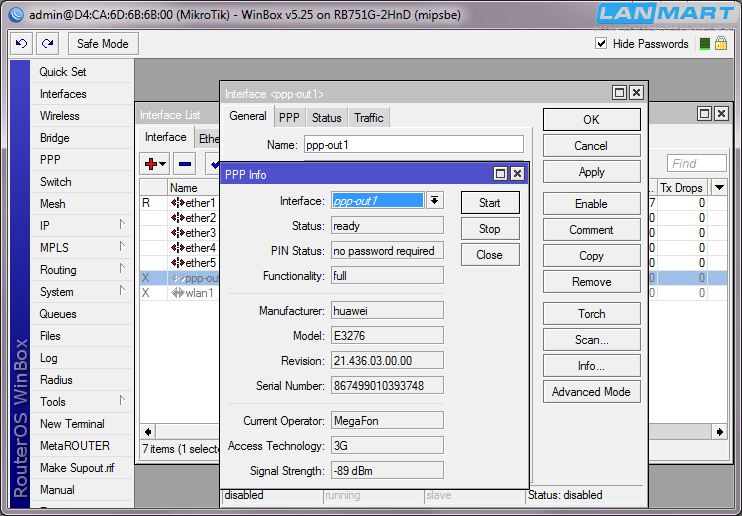Maximize the Interface List window
742x516 pixels.
[x=704, y=114]
